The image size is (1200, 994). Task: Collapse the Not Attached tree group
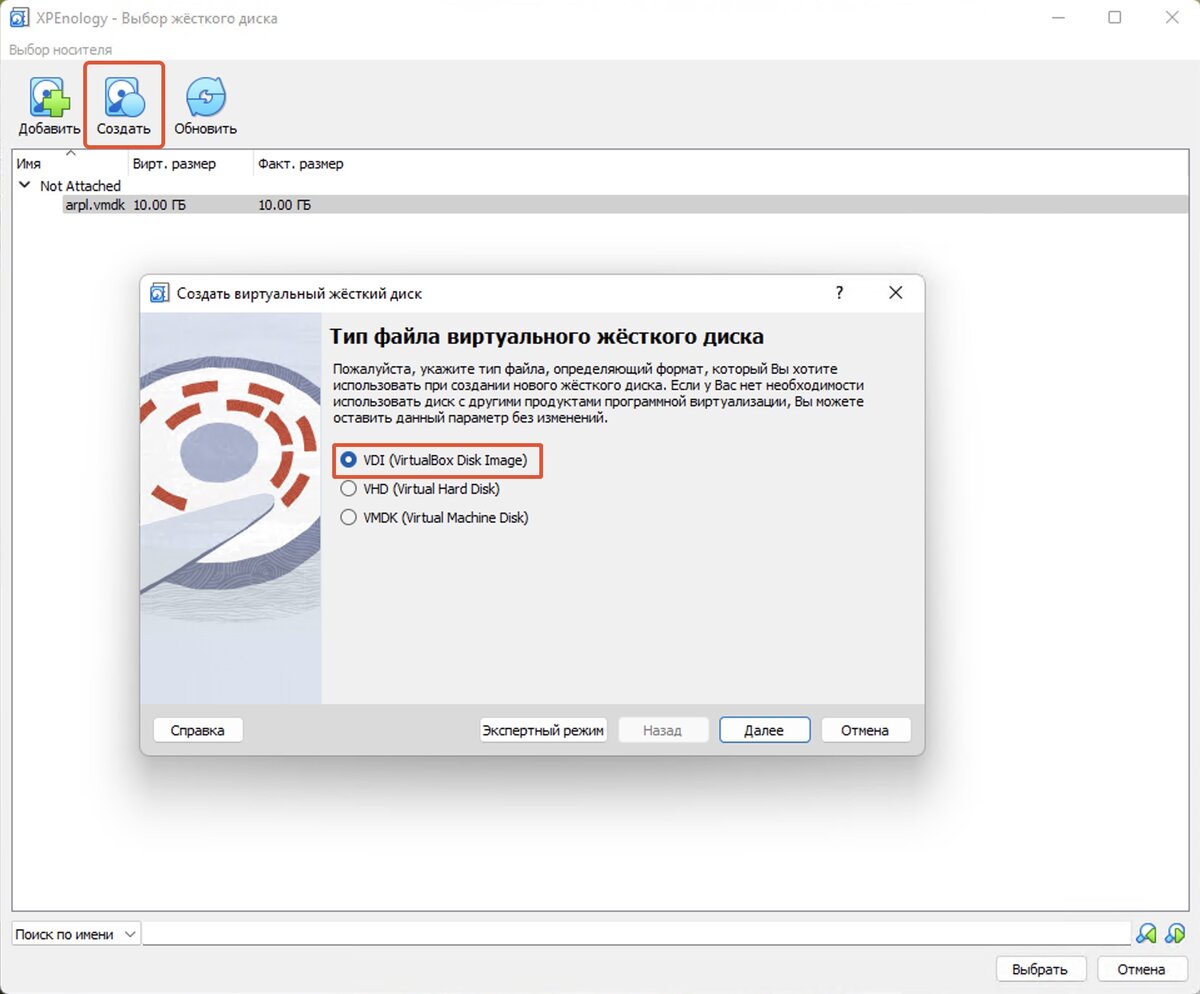click(24, 186)
